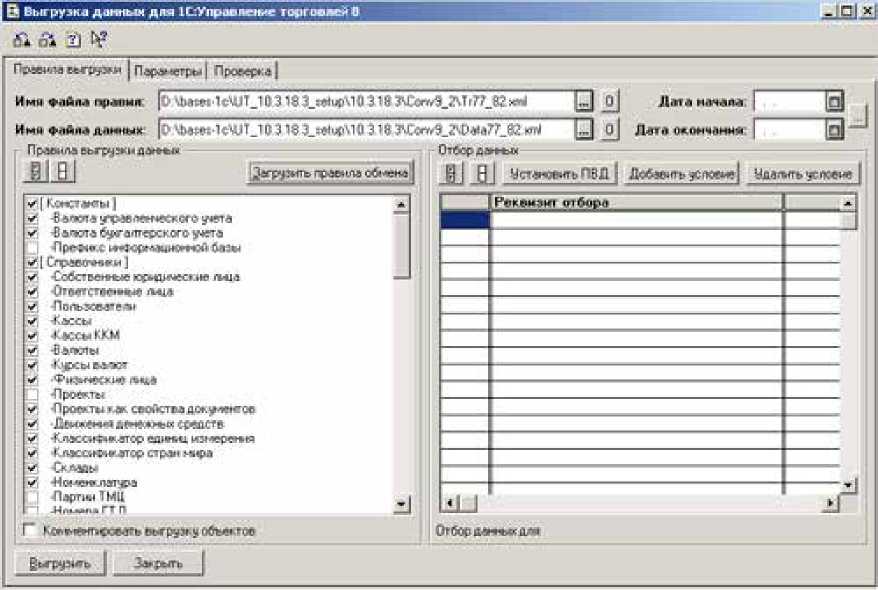
Task: Click the Реквизит отбора column header
Action: tap(636, 203)
